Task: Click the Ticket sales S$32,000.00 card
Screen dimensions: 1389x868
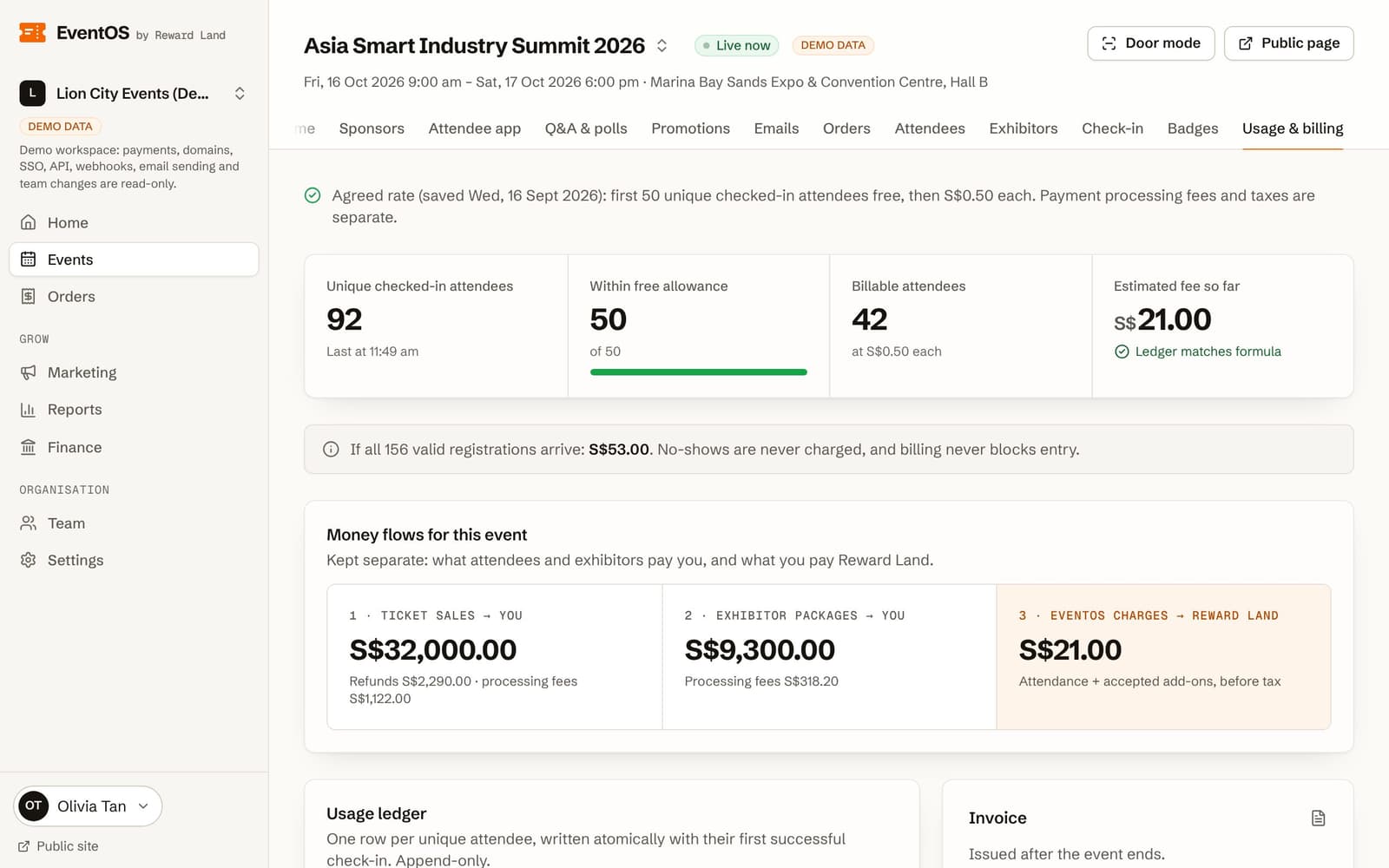Action: coord(495,657)
